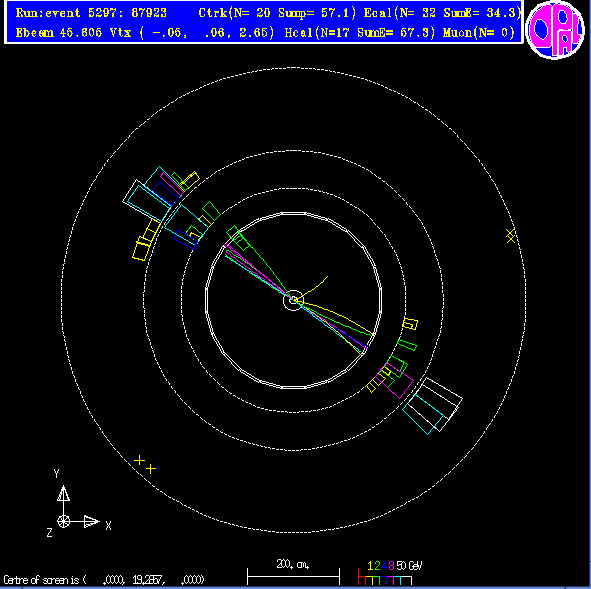
Task: Click the Z axis circle marker
Action: click(63, 522)
